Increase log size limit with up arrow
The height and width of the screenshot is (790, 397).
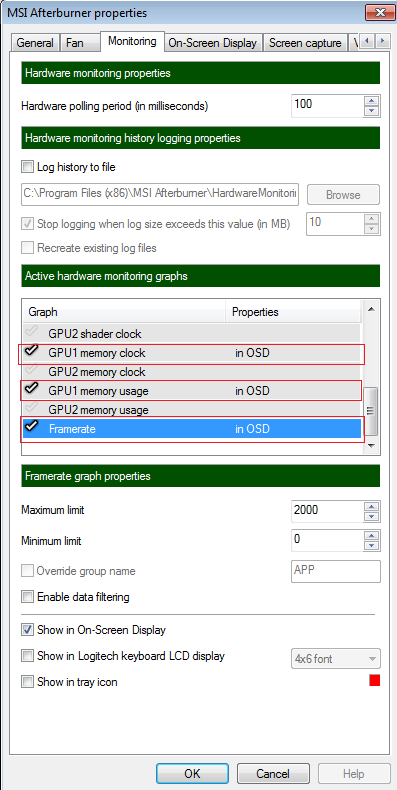[x=372, y=219]
